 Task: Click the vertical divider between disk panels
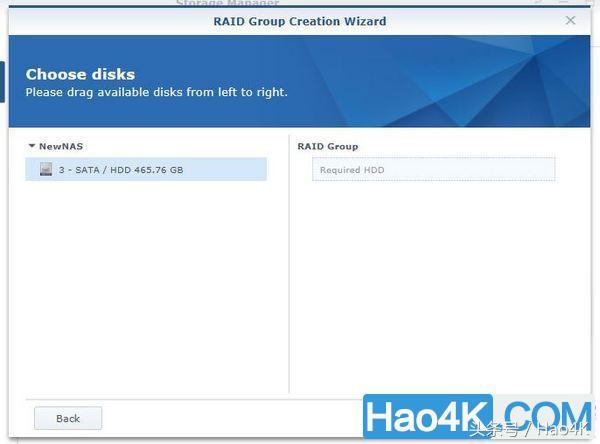point(289,263)
